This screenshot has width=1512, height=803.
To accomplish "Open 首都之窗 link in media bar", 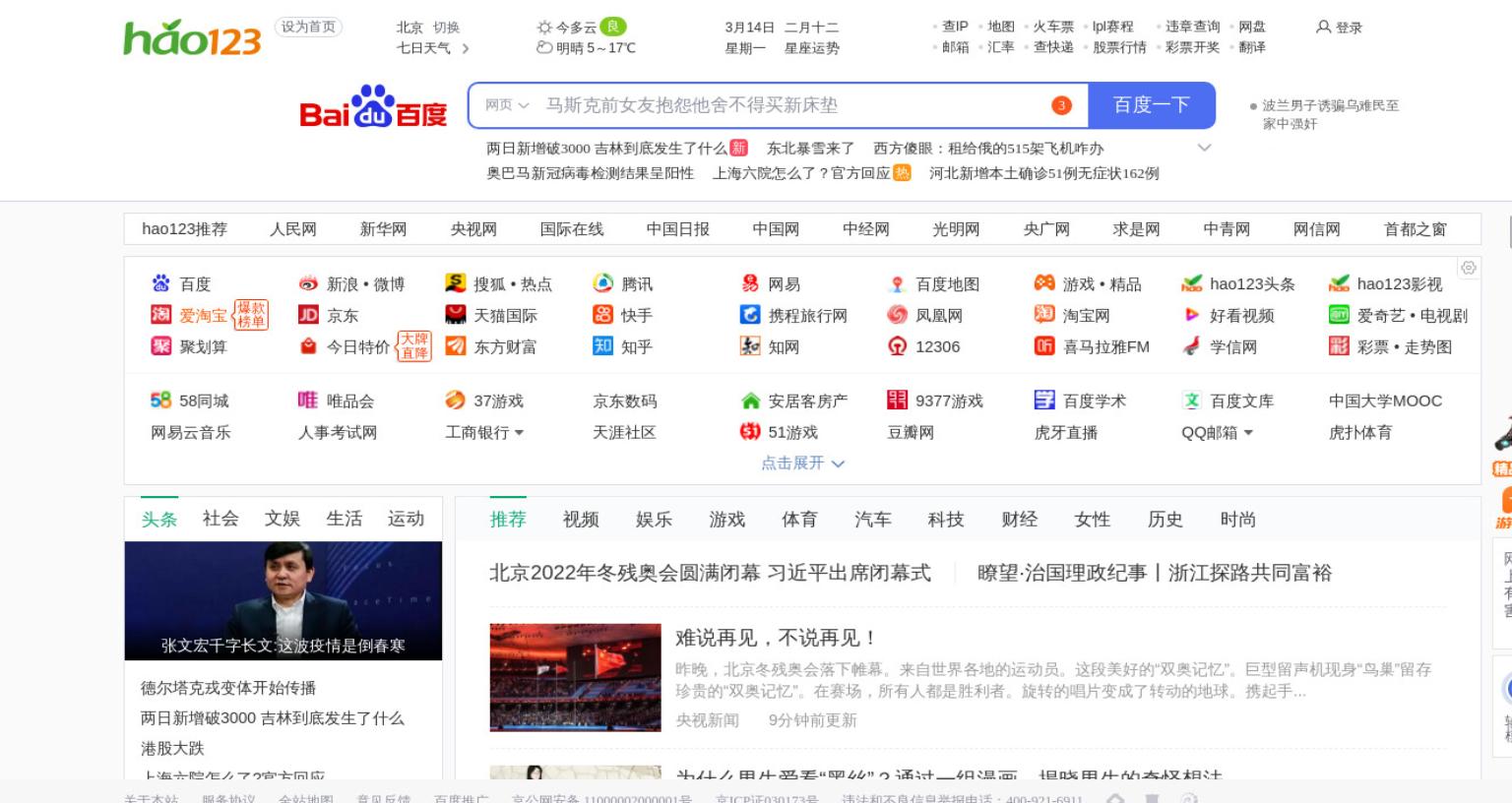I will [1416, 229].
